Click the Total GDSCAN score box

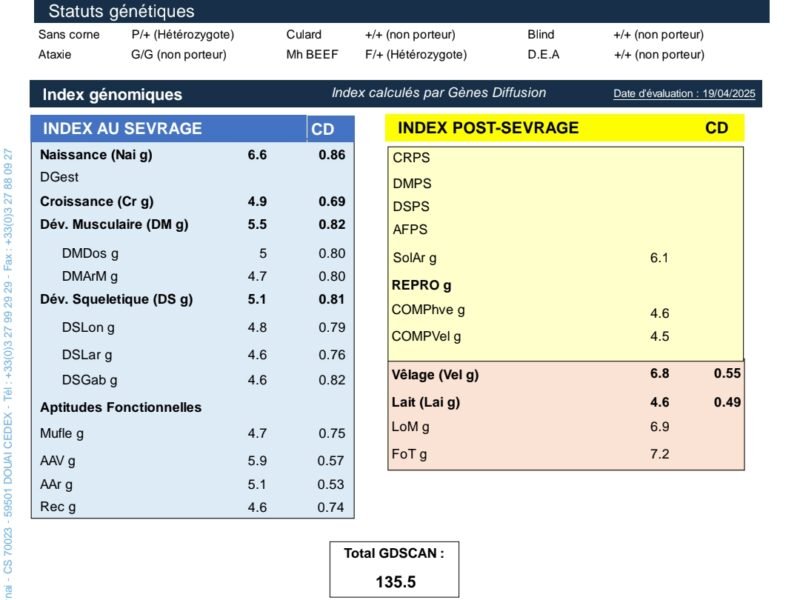395,567
